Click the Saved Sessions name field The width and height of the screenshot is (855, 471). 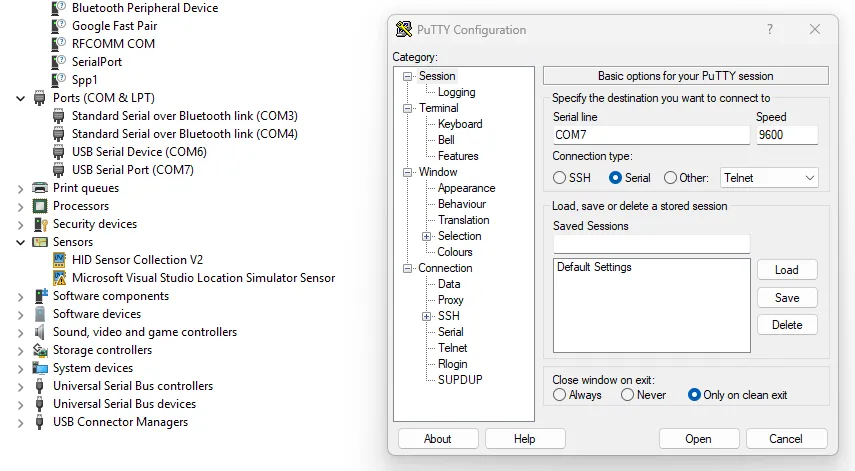click(651, 244)
